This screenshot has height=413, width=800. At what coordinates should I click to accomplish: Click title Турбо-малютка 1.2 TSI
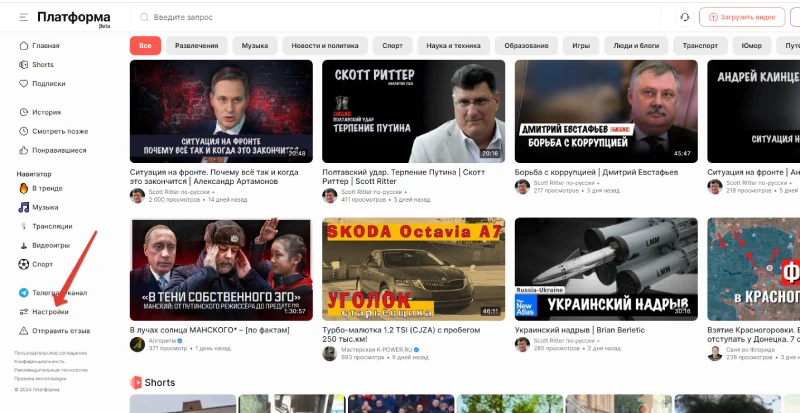tap(401, 334)
